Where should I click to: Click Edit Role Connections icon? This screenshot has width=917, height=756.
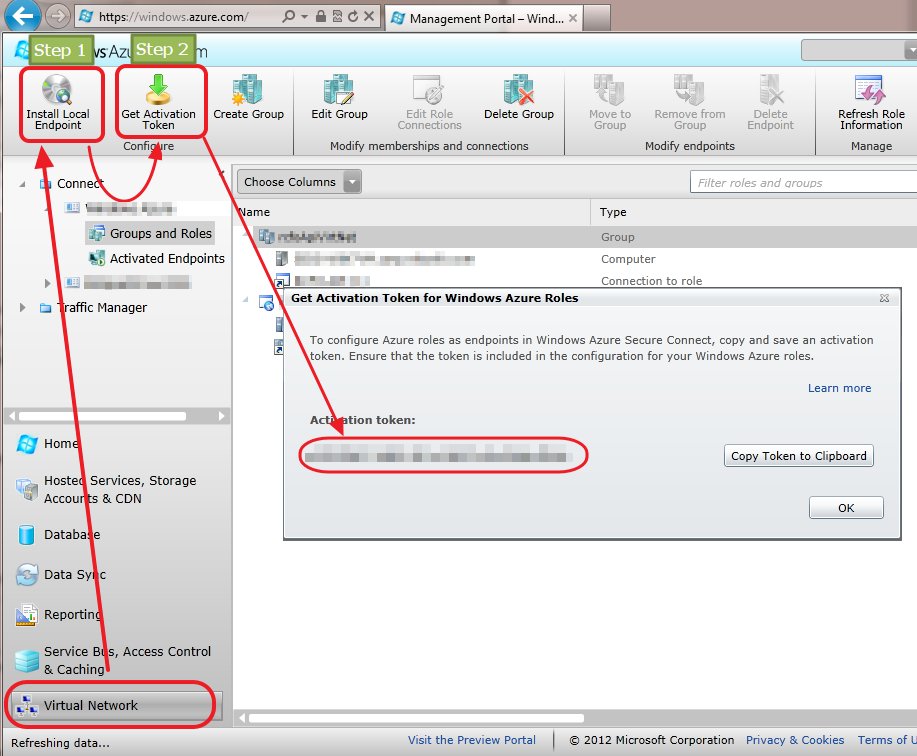pyautogui.click(x=429, y=89)
